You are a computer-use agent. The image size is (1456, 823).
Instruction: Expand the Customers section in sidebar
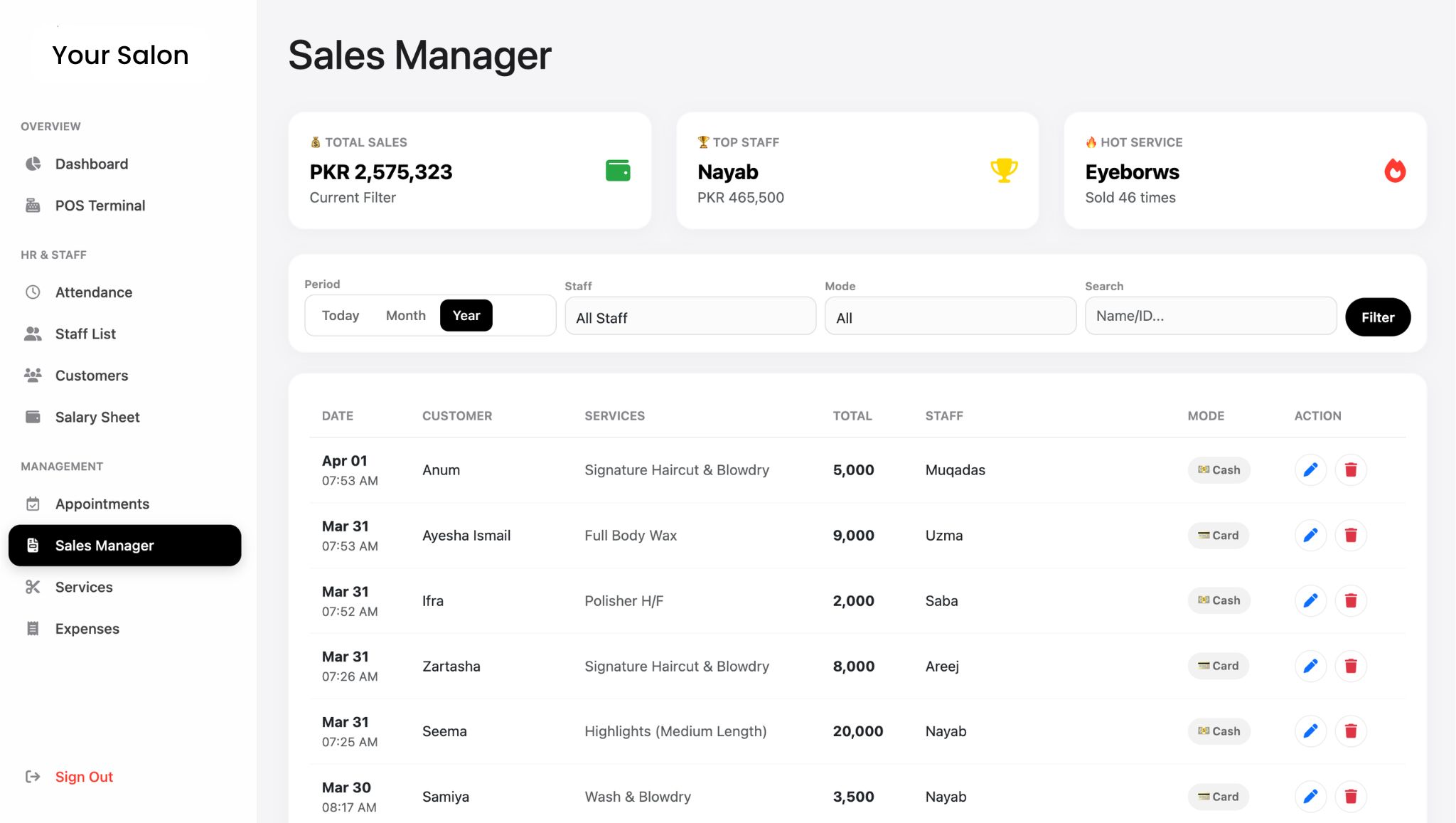click(x=91, y=376)
